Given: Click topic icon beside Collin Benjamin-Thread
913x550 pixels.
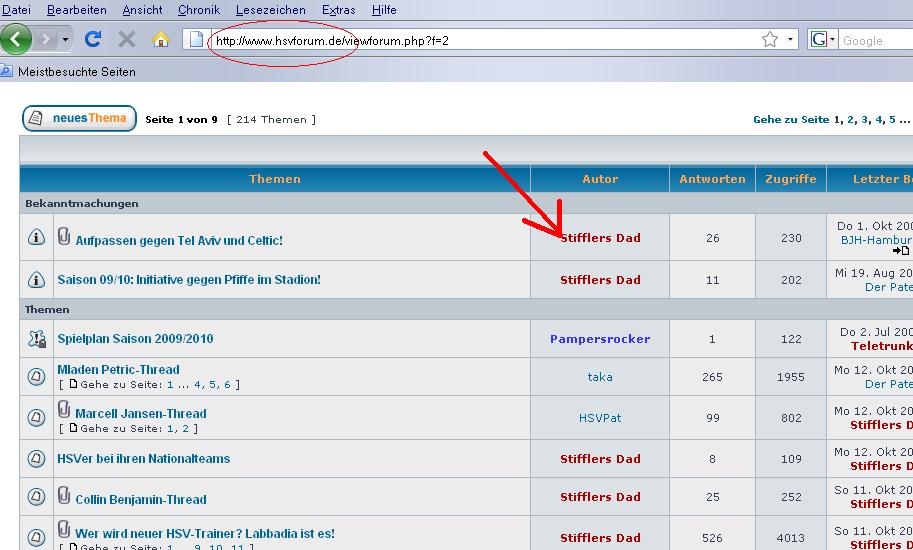Looking at the screenshot, I should point(36,496).
